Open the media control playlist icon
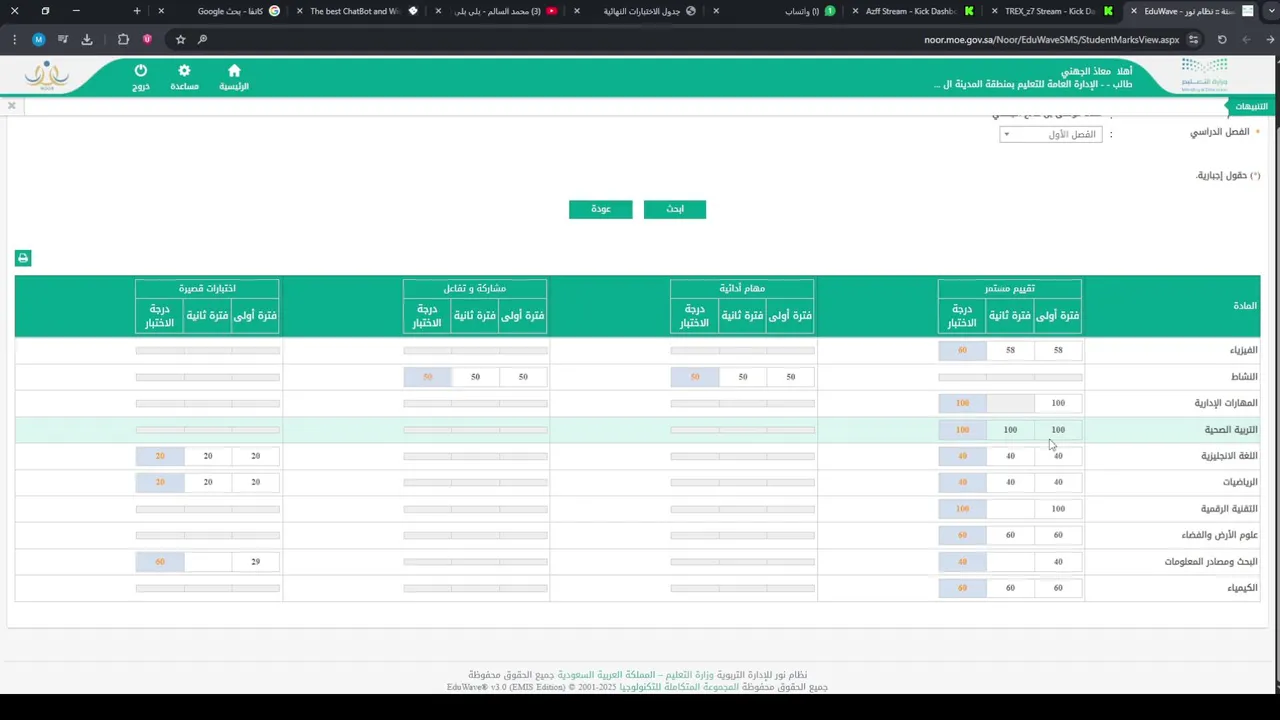The image size is (1280, 720). 62,39
